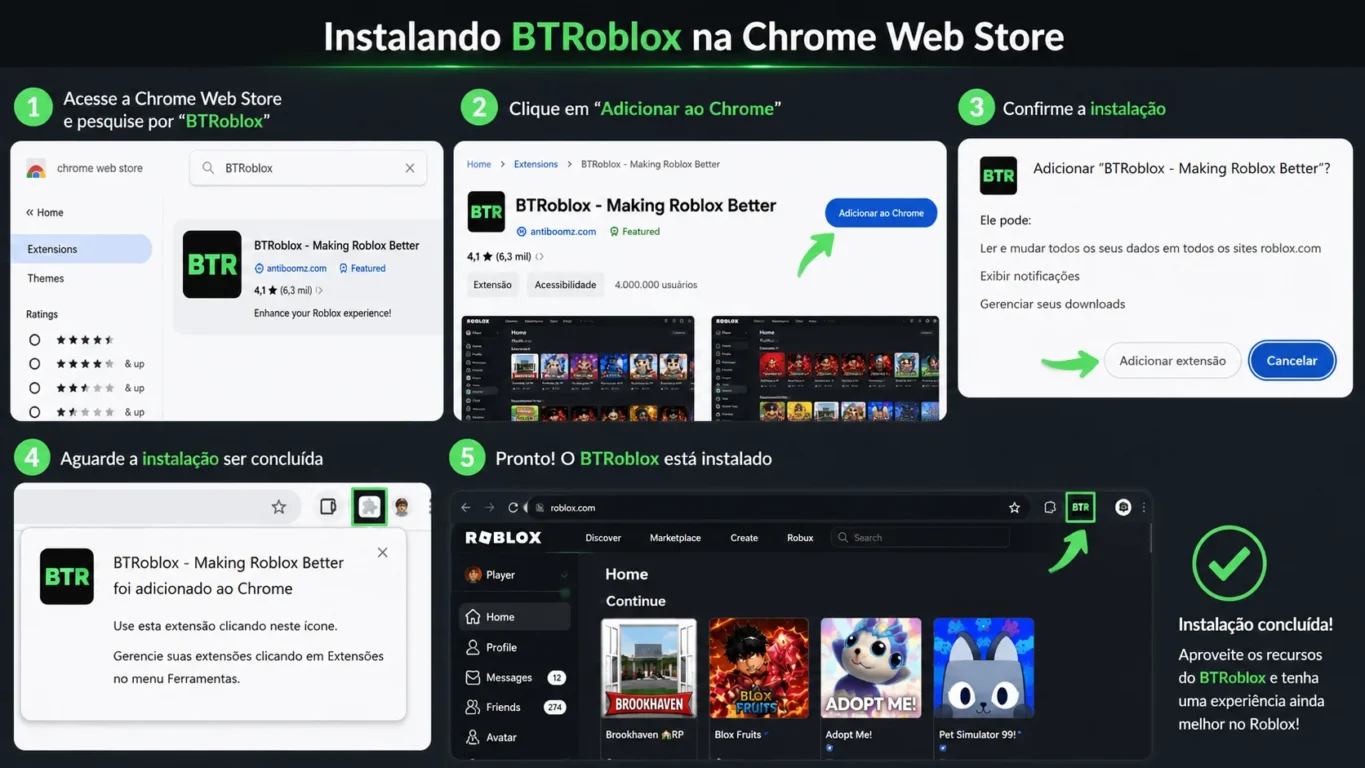Clear the BTRoblox search with the X

tap(410, 168)
